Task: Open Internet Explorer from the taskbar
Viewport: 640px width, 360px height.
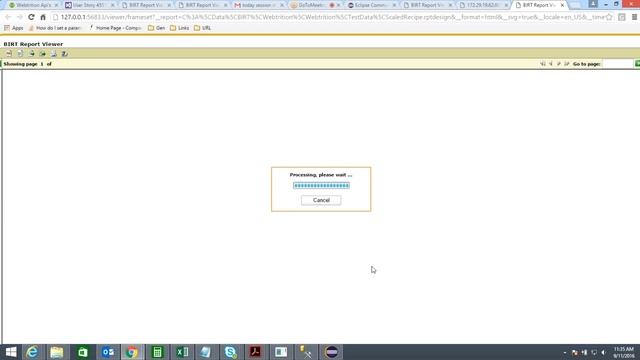Action: tap(32, 352)
